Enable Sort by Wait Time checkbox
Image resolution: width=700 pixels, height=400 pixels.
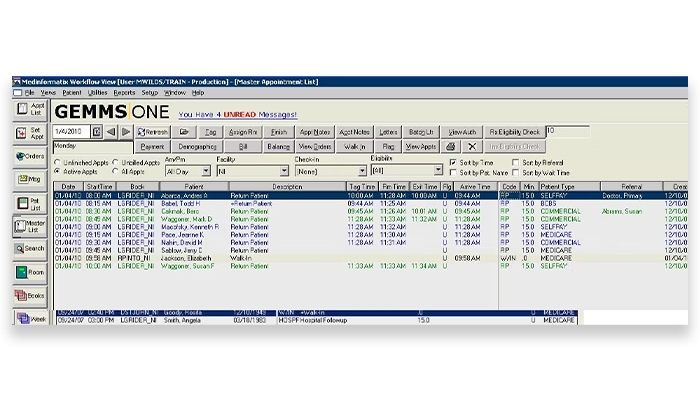[x=516, y=172]
